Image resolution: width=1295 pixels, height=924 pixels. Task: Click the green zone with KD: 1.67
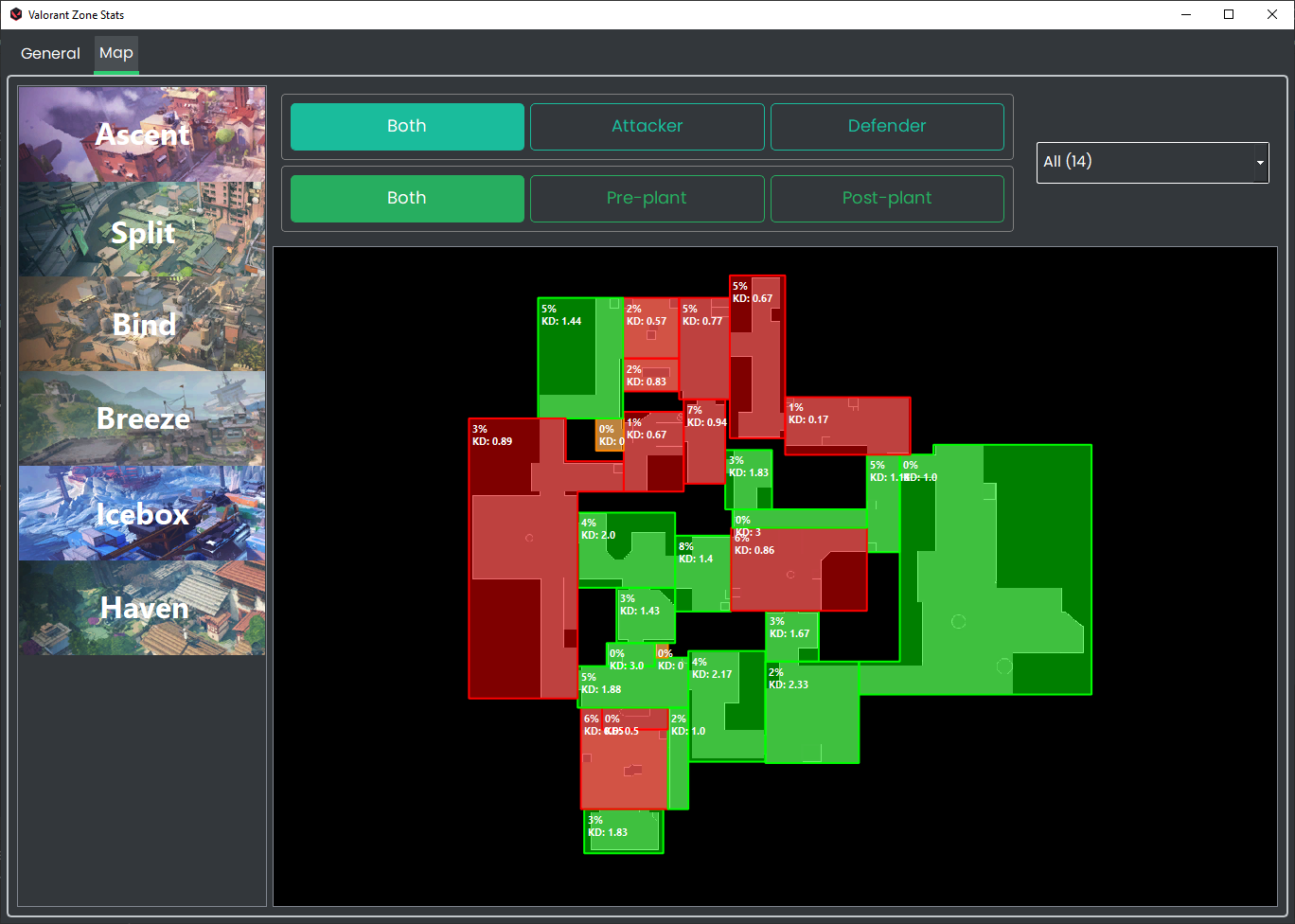click(x=791, y=636)
